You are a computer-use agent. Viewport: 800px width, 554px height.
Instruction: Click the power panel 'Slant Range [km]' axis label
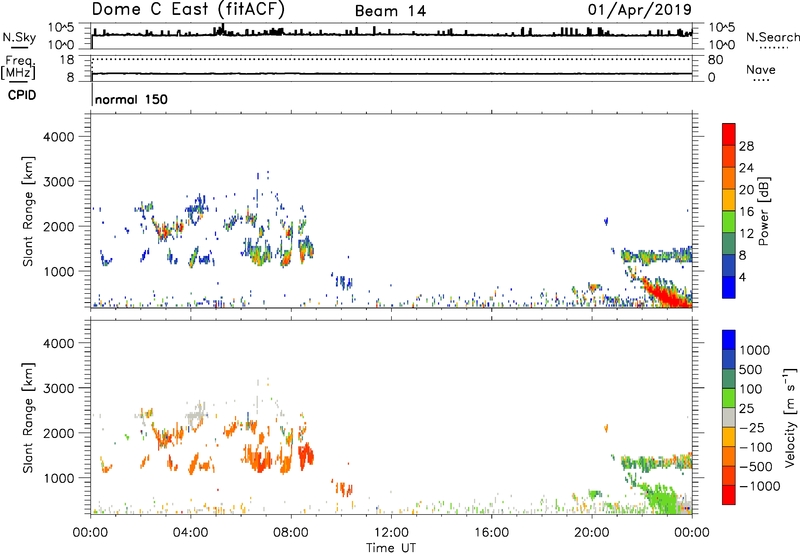(x=28, y=211)
